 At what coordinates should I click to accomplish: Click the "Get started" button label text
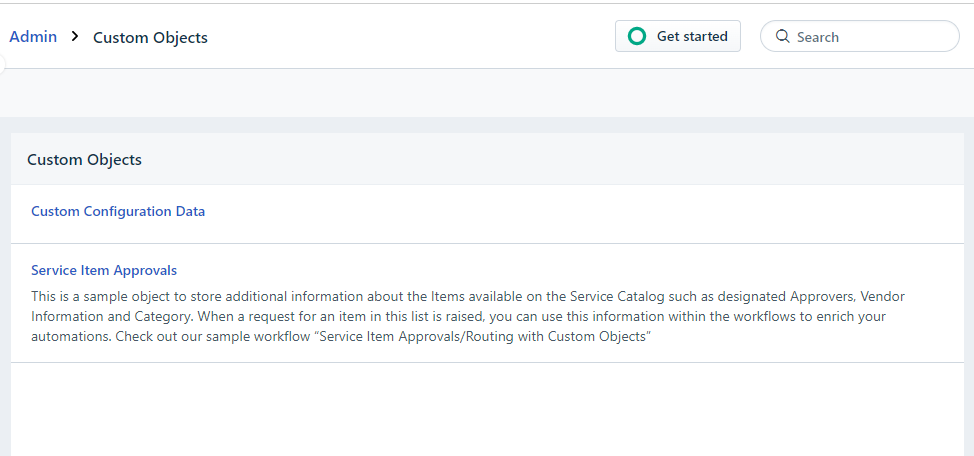[692, 36]
